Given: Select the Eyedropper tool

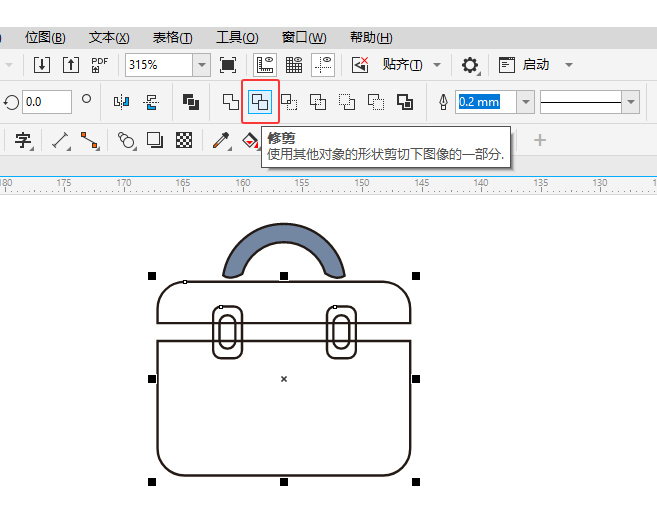Looking at the screenshot, I should click(x=219, y=140).
